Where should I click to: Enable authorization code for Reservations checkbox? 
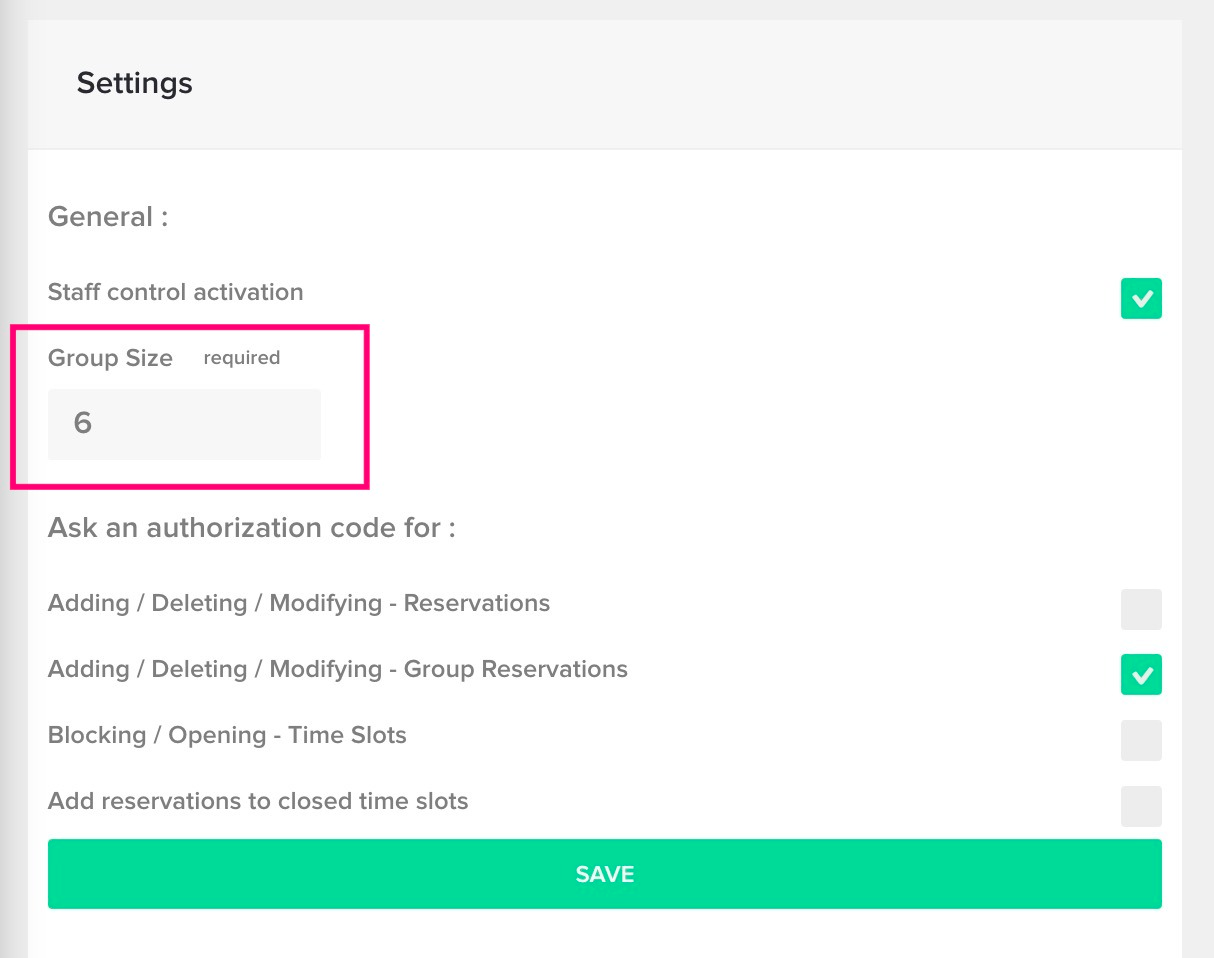click(1141, 609)
